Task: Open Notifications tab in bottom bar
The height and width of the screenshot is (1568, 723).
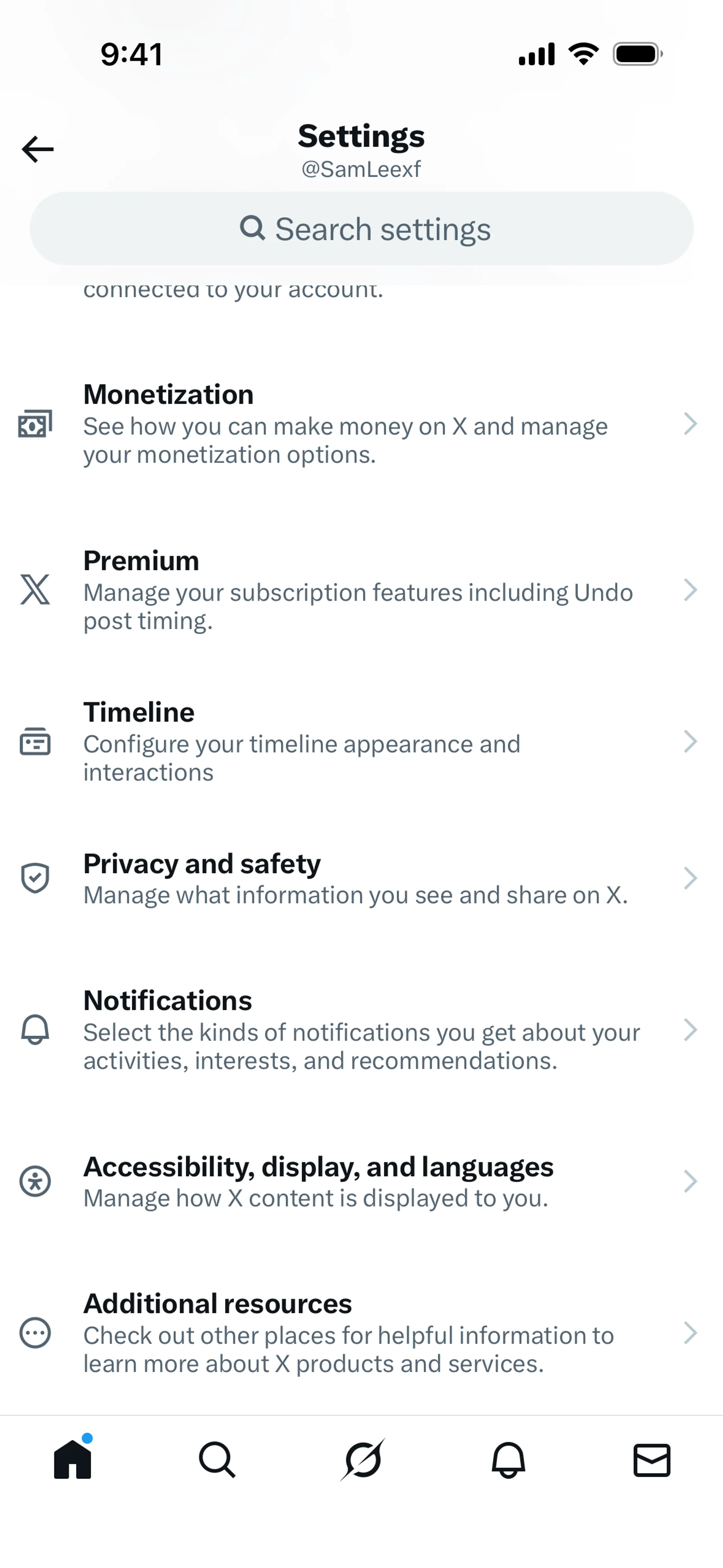Action: pyautogui.click(x=508, y=1459)
